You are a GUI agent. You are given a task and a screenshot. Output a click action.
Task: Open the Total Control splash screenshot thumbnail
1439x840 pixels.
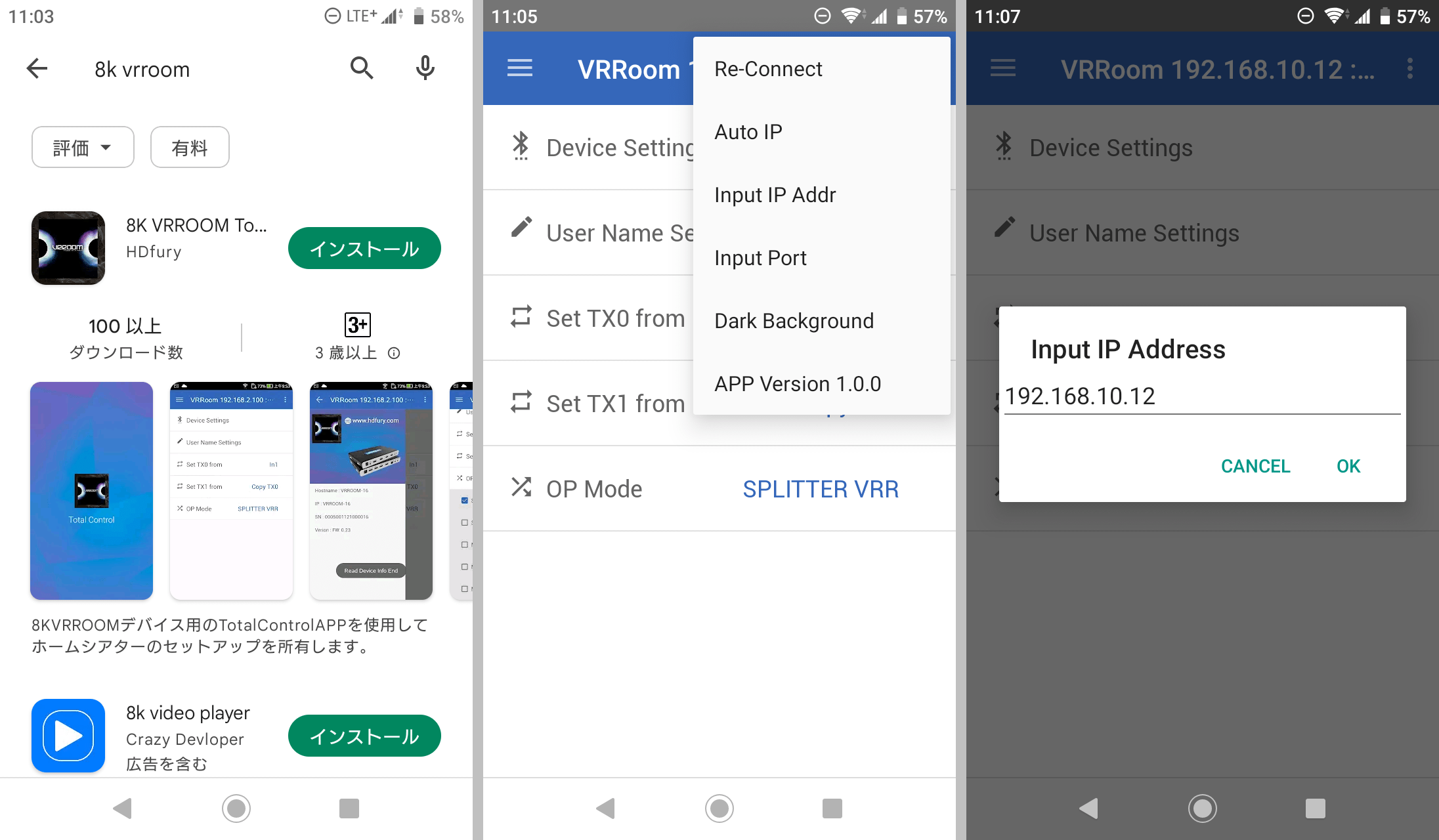pos(91,491)
